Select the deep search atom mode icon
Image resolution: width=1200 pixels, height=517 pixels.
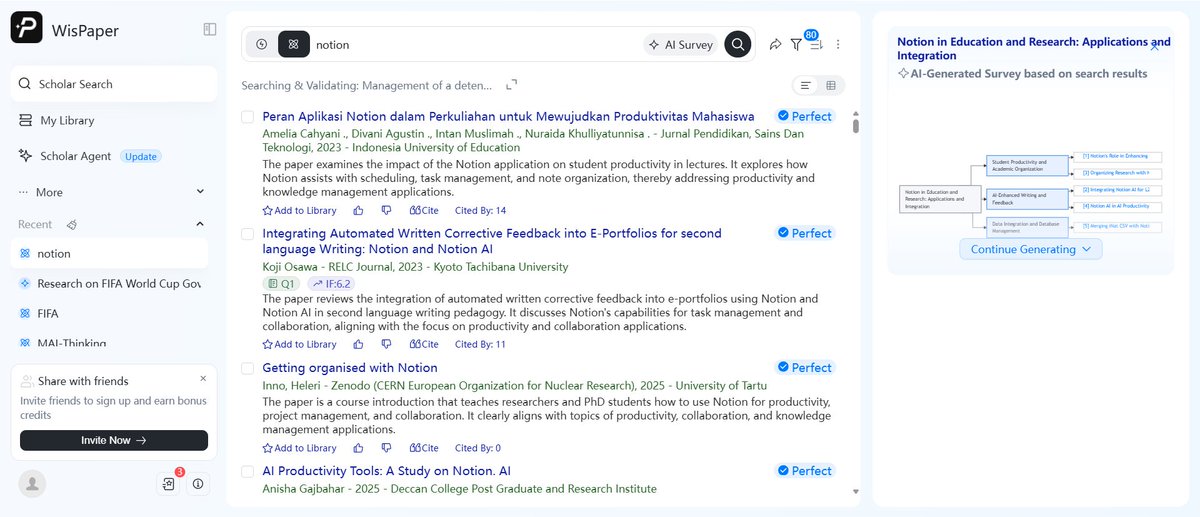click(x=293, y=44)
